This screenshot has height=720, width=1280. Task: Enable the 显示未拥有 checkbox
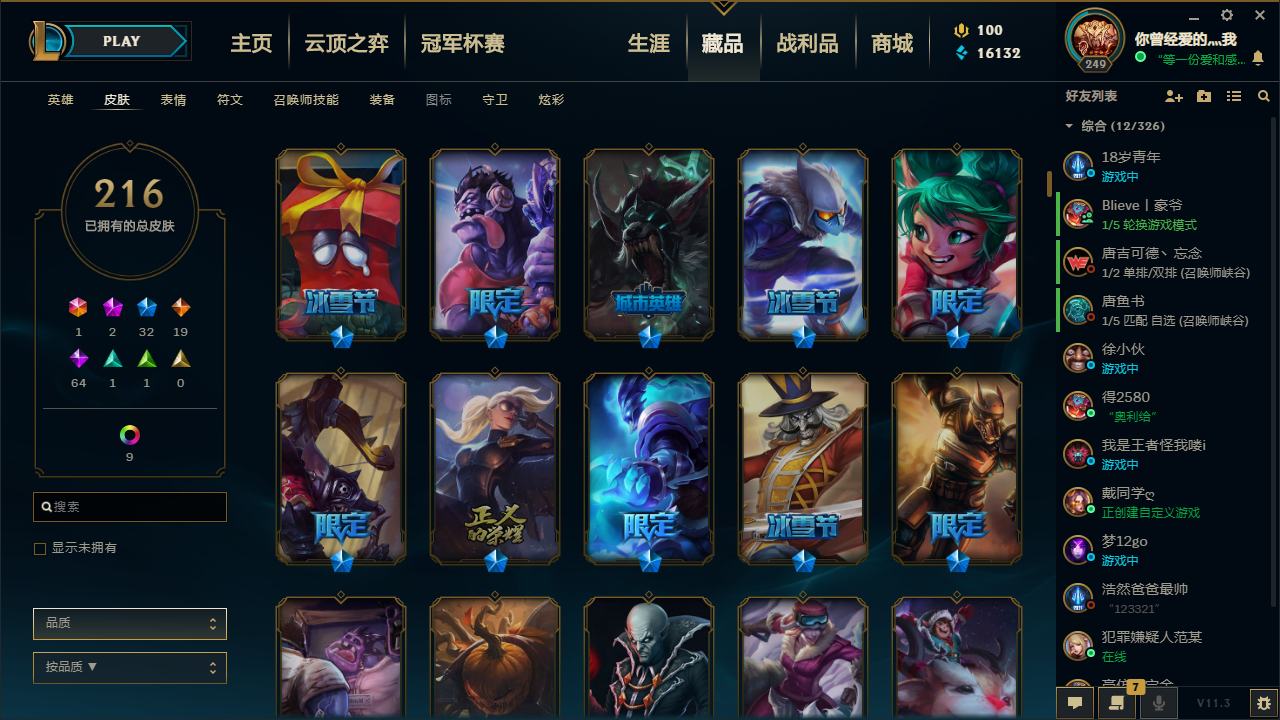[x=40, y=549]
